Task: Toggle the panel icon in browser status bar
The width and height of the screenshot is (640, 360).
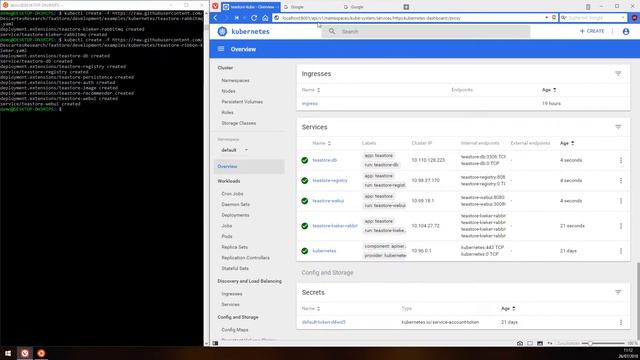Action: [215, 343]
